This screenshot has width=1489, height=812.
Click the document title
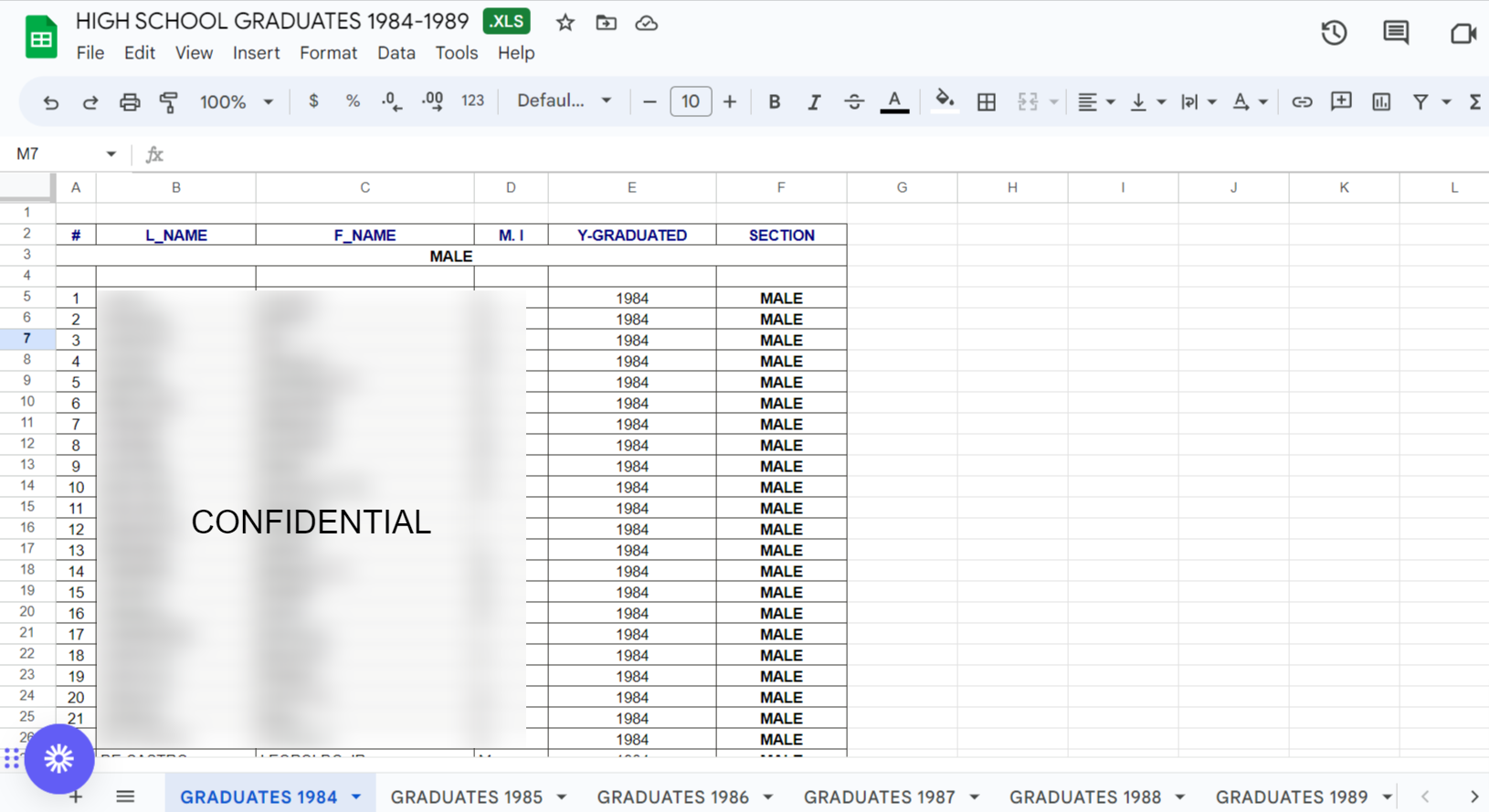click(272, 21)
